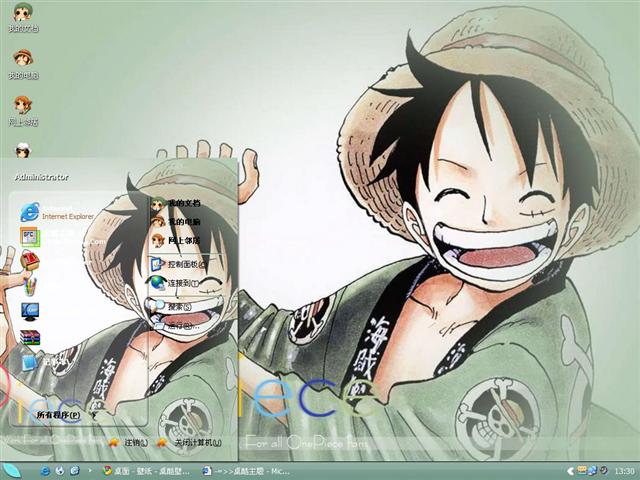Viewport: 640px width, 480px height.
Task: Click 关闭计算机 (Shut Down) button
Action: point(189,442)
